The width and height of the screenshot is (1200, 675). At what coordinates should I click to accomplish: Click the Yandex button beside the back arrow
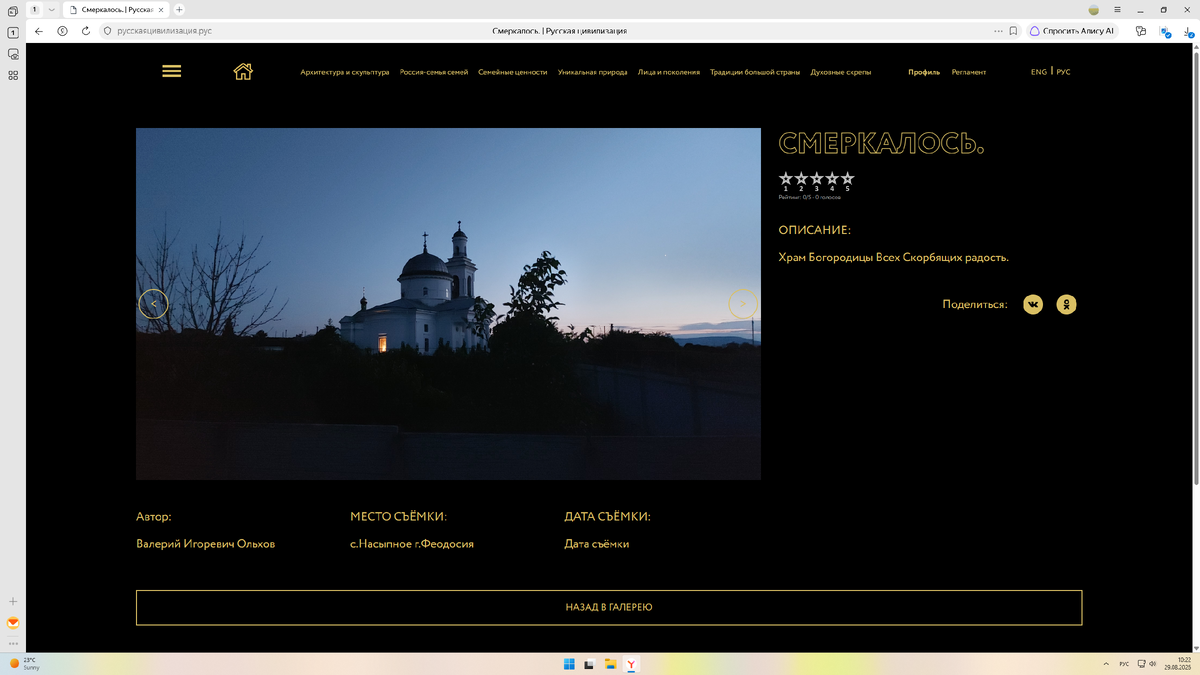coord(62,31)
